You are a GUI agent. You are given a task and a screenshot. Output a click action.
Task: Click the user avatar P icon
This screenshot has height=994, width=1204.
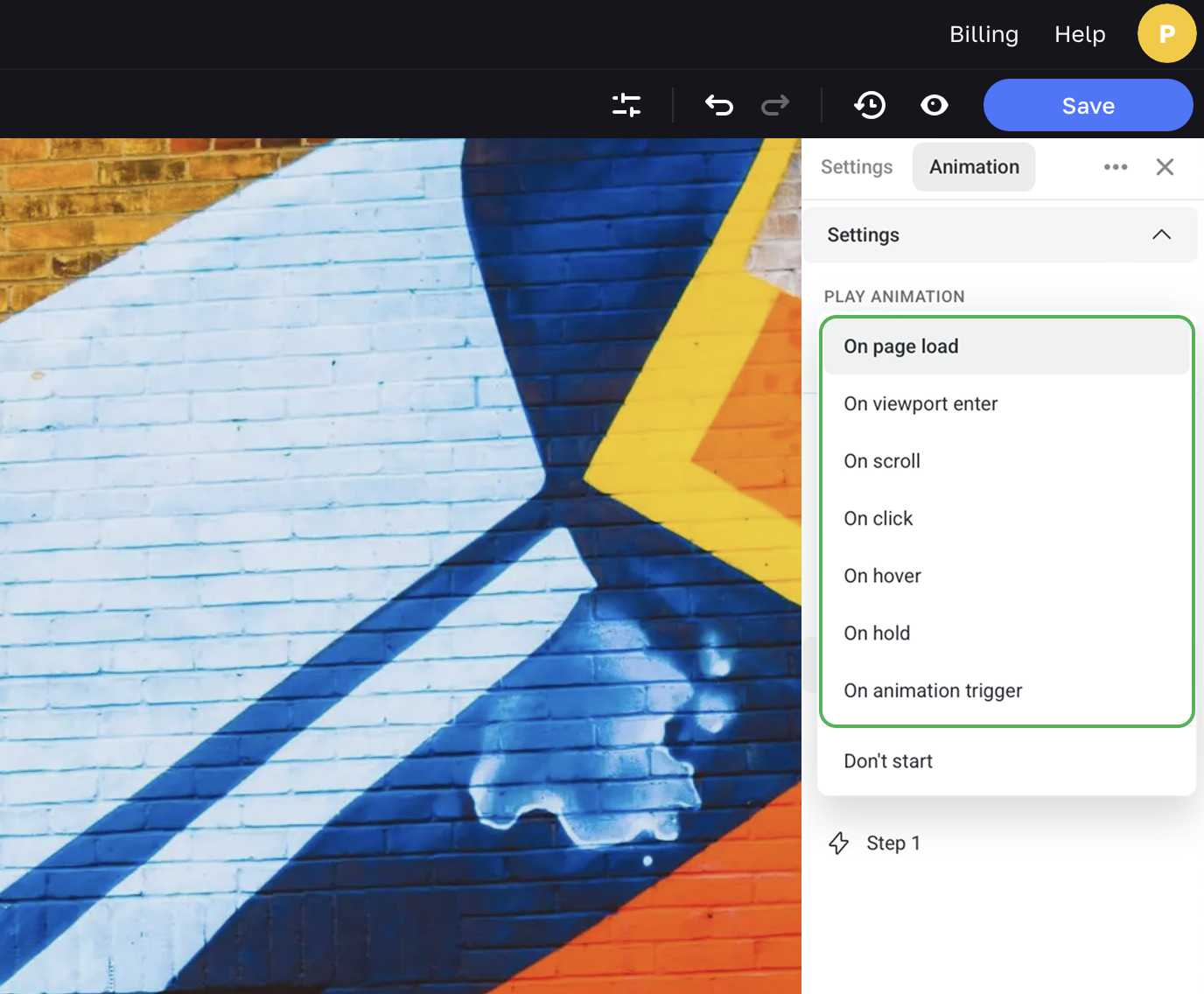point(1166,34)
